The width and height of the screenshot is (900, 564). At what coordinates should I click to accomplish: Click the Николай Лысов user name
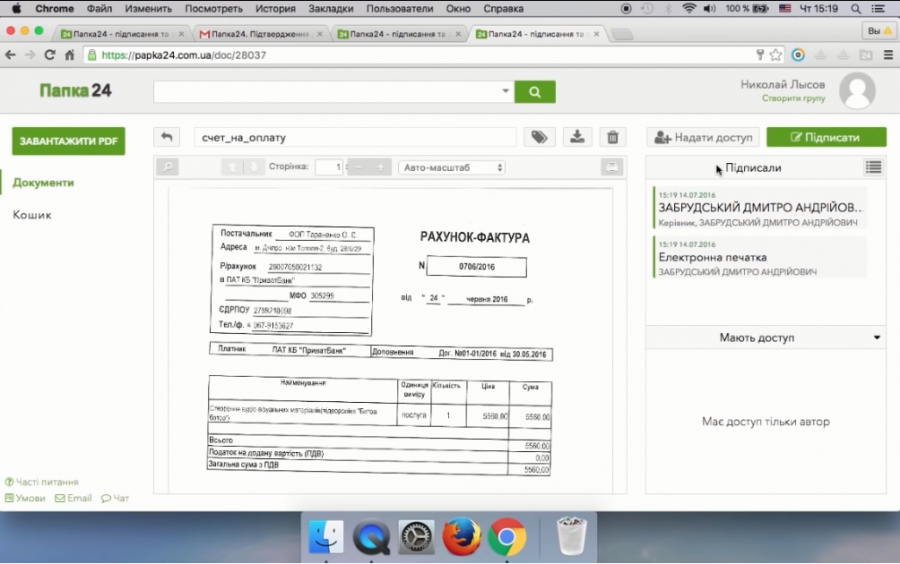tap(782, 84)
